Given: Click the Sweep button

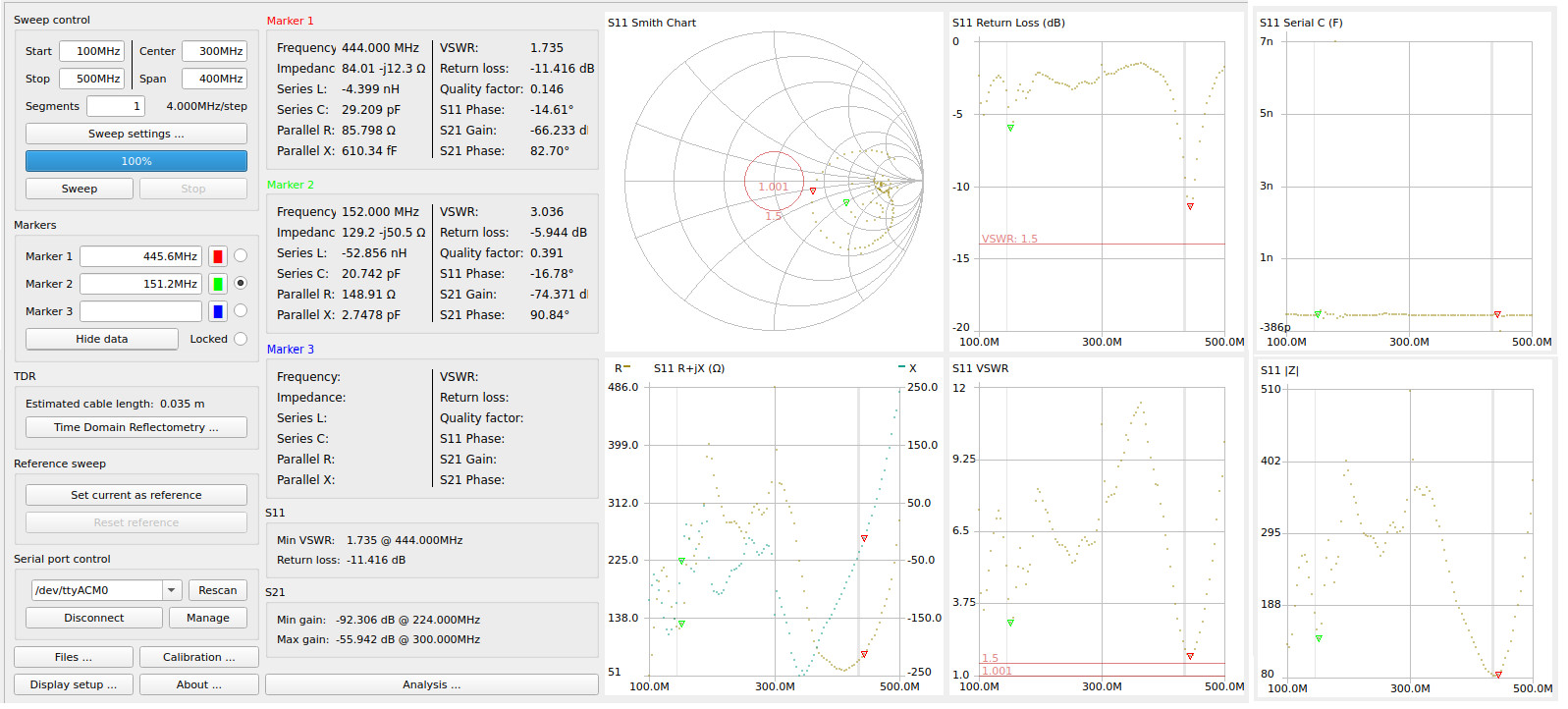Looking at the screenshot, I should (x=80, y=189).
